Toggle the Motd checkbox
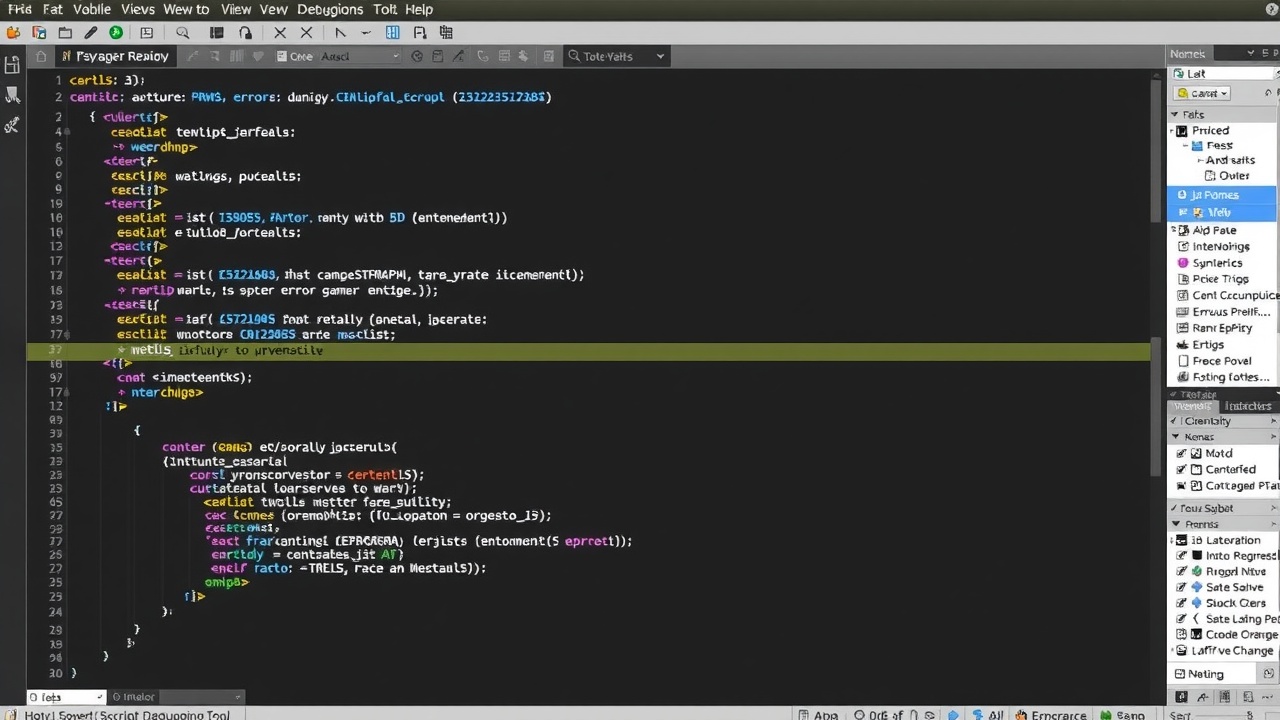The width and height of the screenshot is (1280, 720). click(x=1182, y=453)
